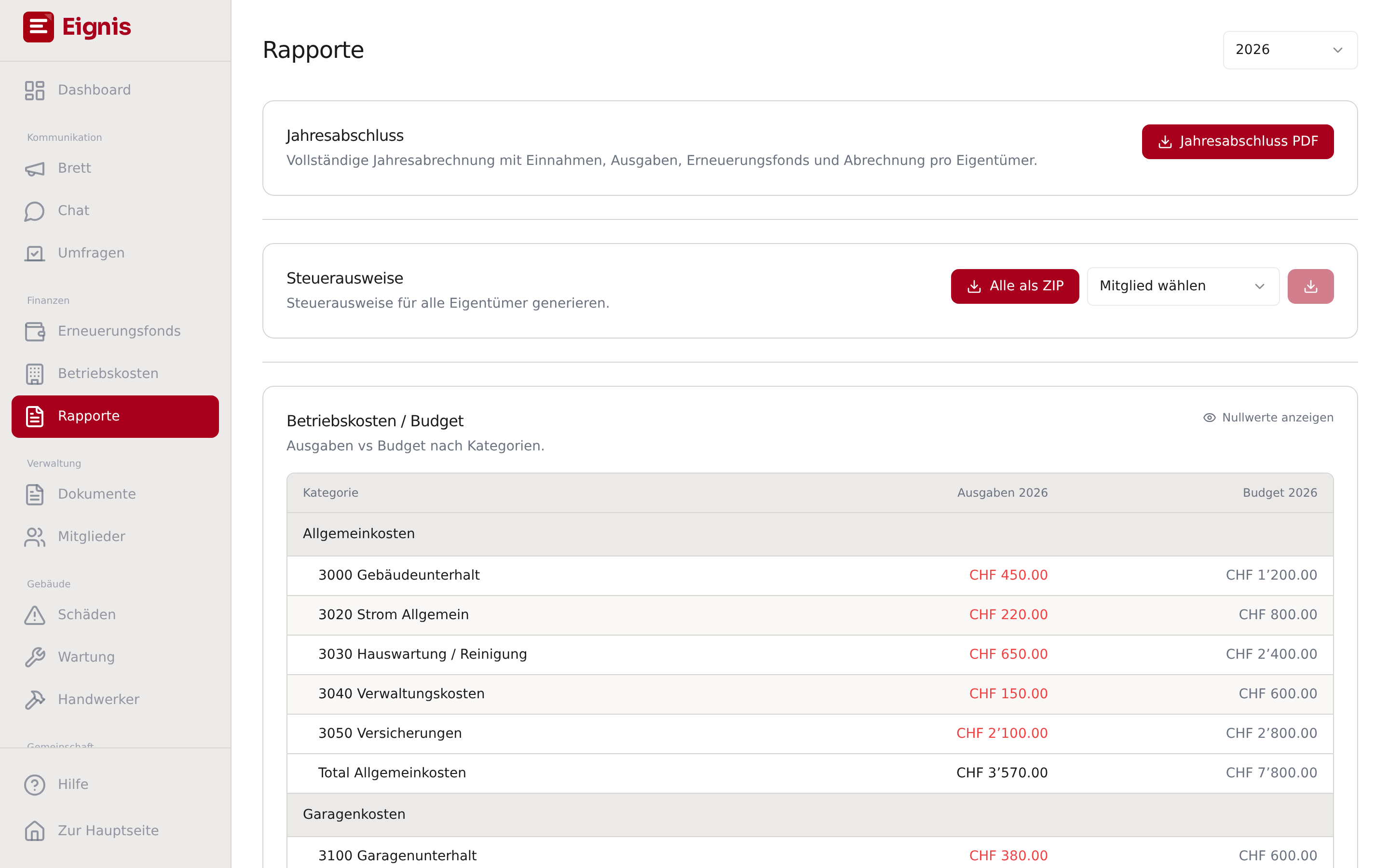Go to Mitglieder page
This screenshot has height=868, width=1389.
[115, 537]
